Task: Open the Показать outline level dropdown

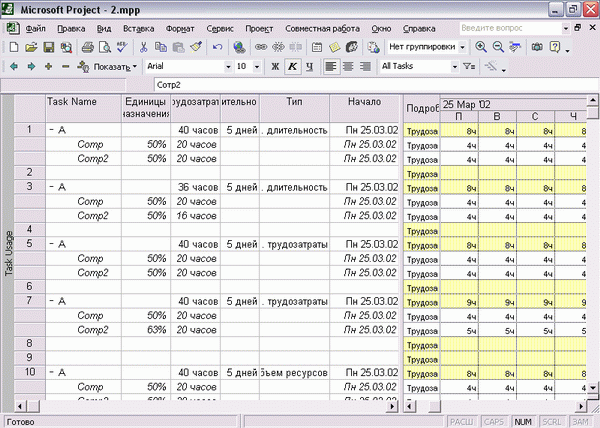Action: tap(115, 67)
